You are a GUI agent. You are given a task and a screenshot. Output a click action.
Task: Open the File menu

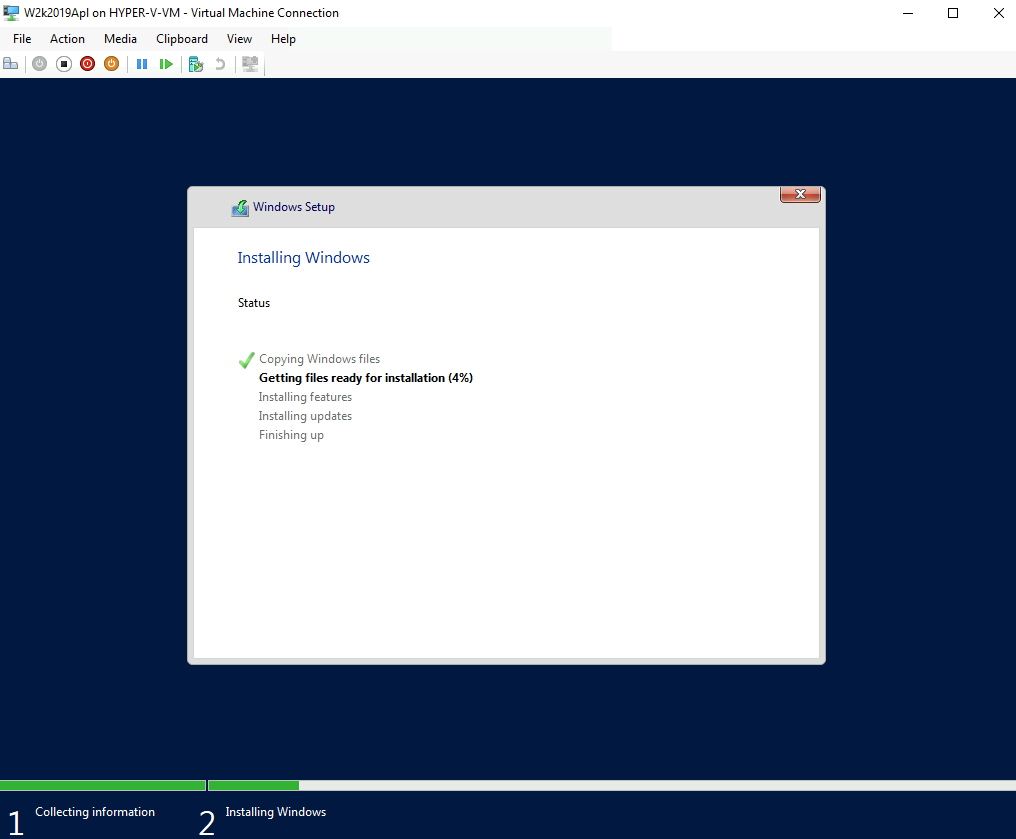(22, 39)
